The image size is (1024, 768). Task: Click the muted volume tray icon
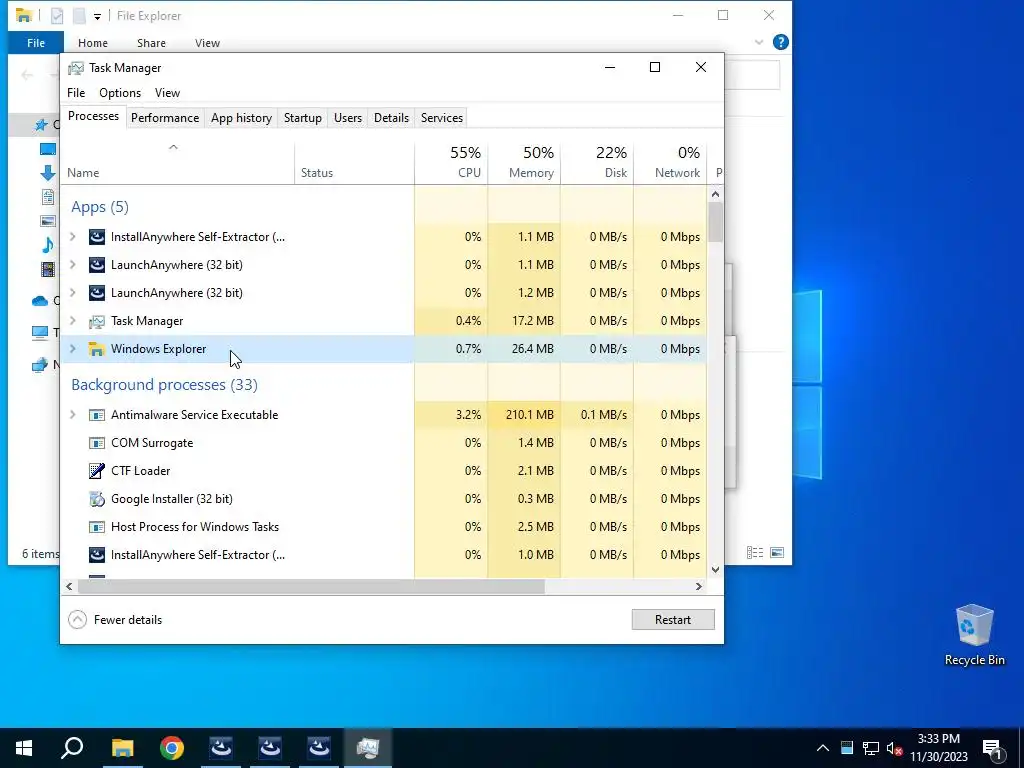tap(894, 748)
